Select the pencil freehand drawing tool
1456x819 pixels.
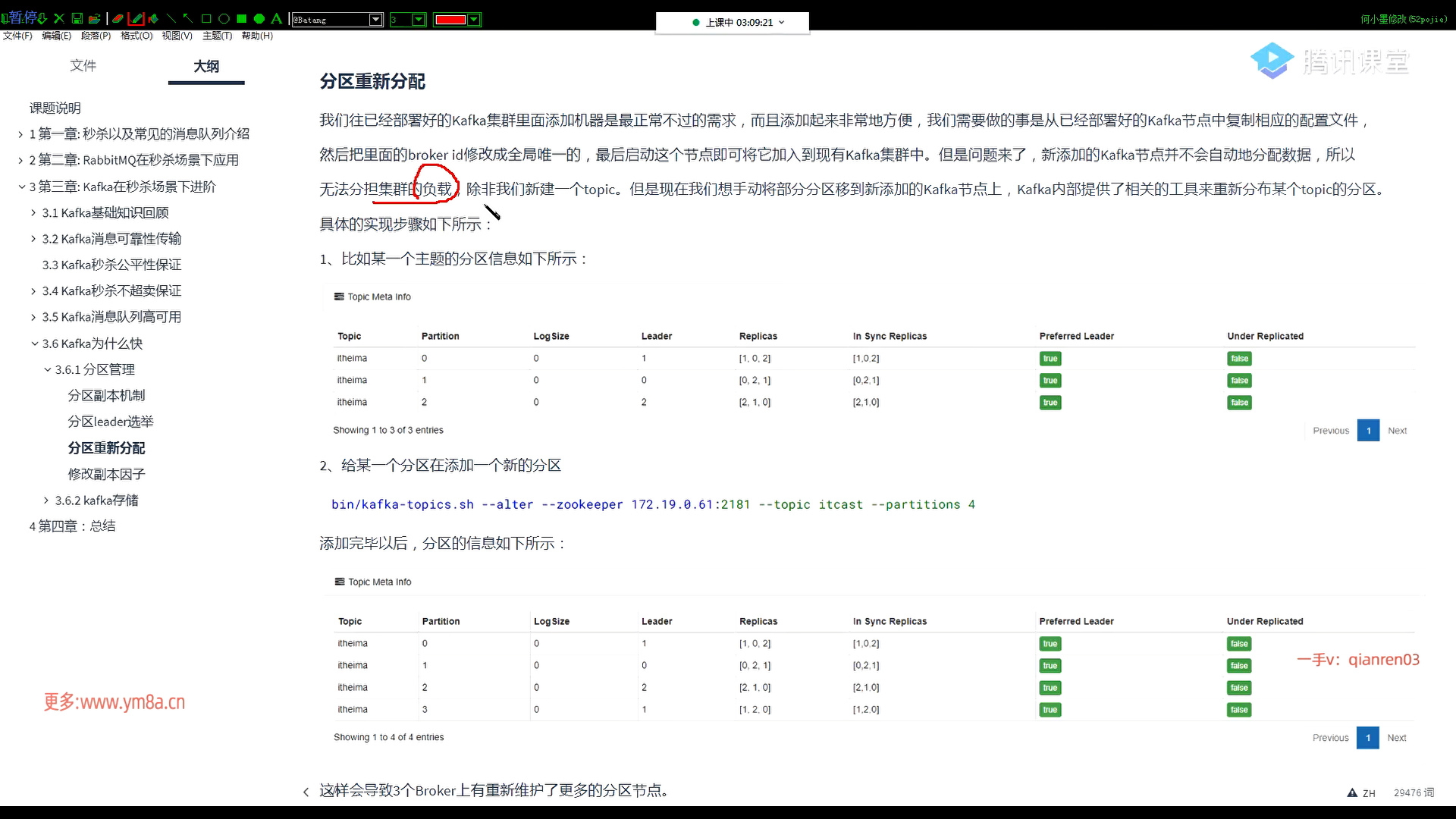pos(136,19)
